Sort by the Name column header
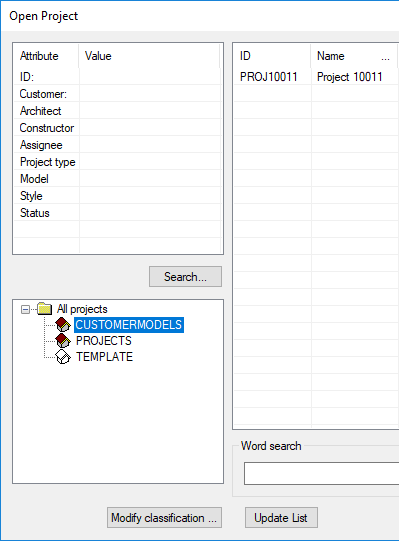 (x=354, y=56)
